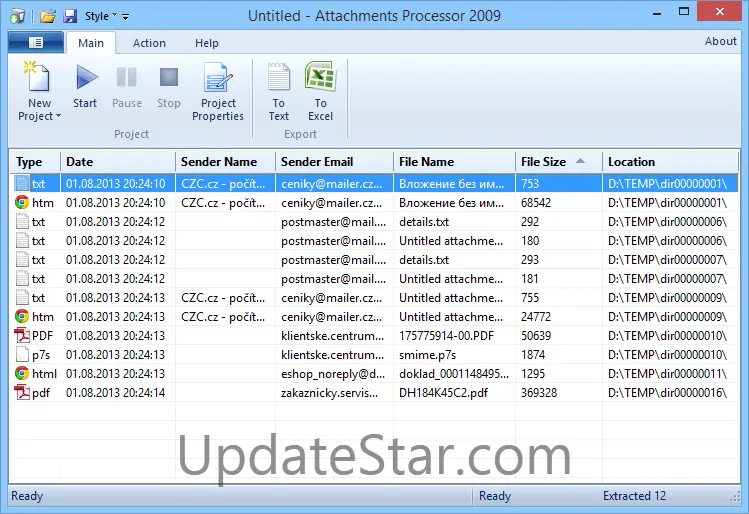Image resolution: width=749 pixels, height=514 pixels.
Task: Open the quick access toolbar customize arrow
Action: point(126,17)
